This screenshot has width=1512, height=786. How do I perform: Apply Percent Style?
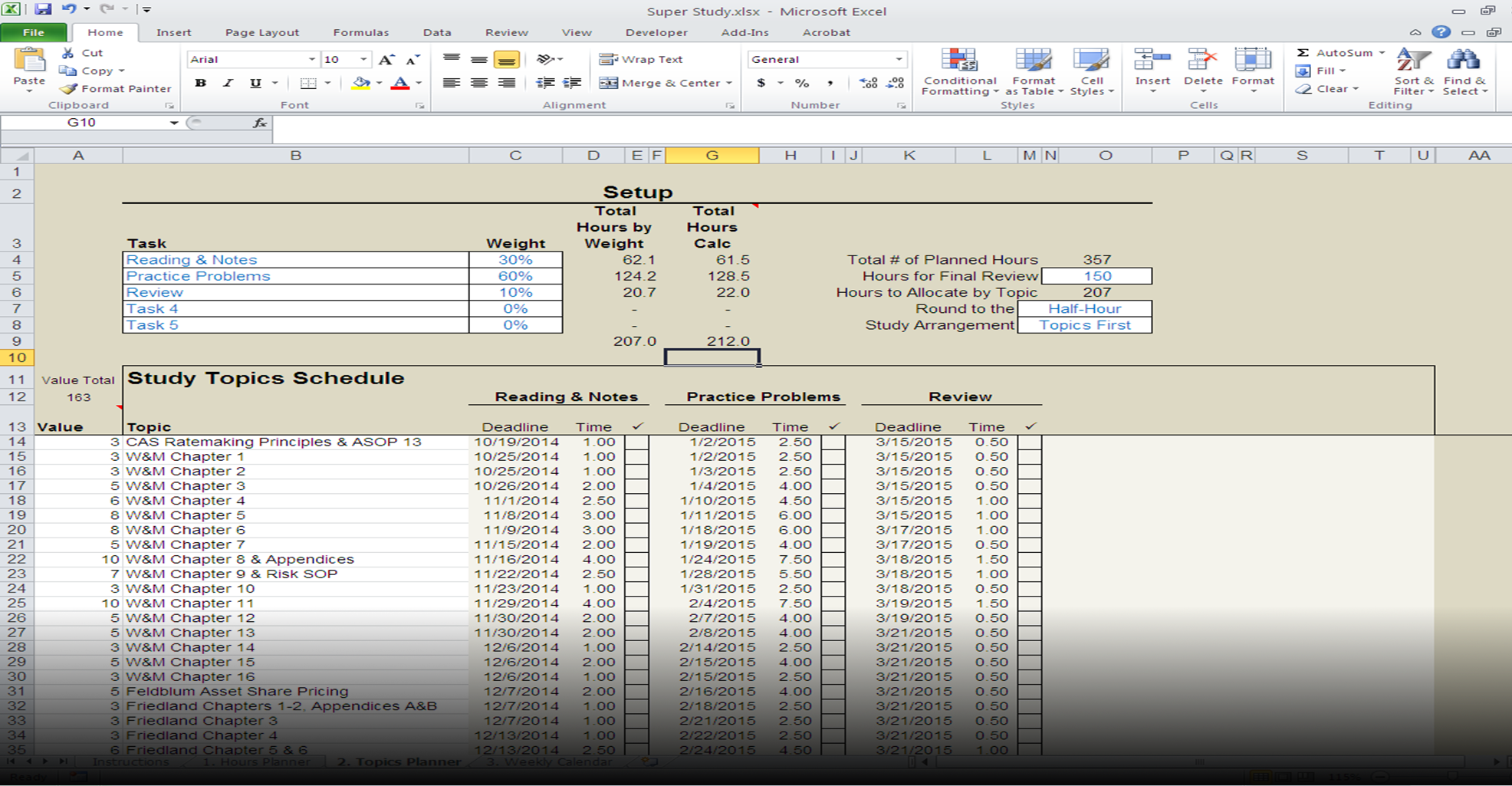pyautogui.click(x=802, y=83)
